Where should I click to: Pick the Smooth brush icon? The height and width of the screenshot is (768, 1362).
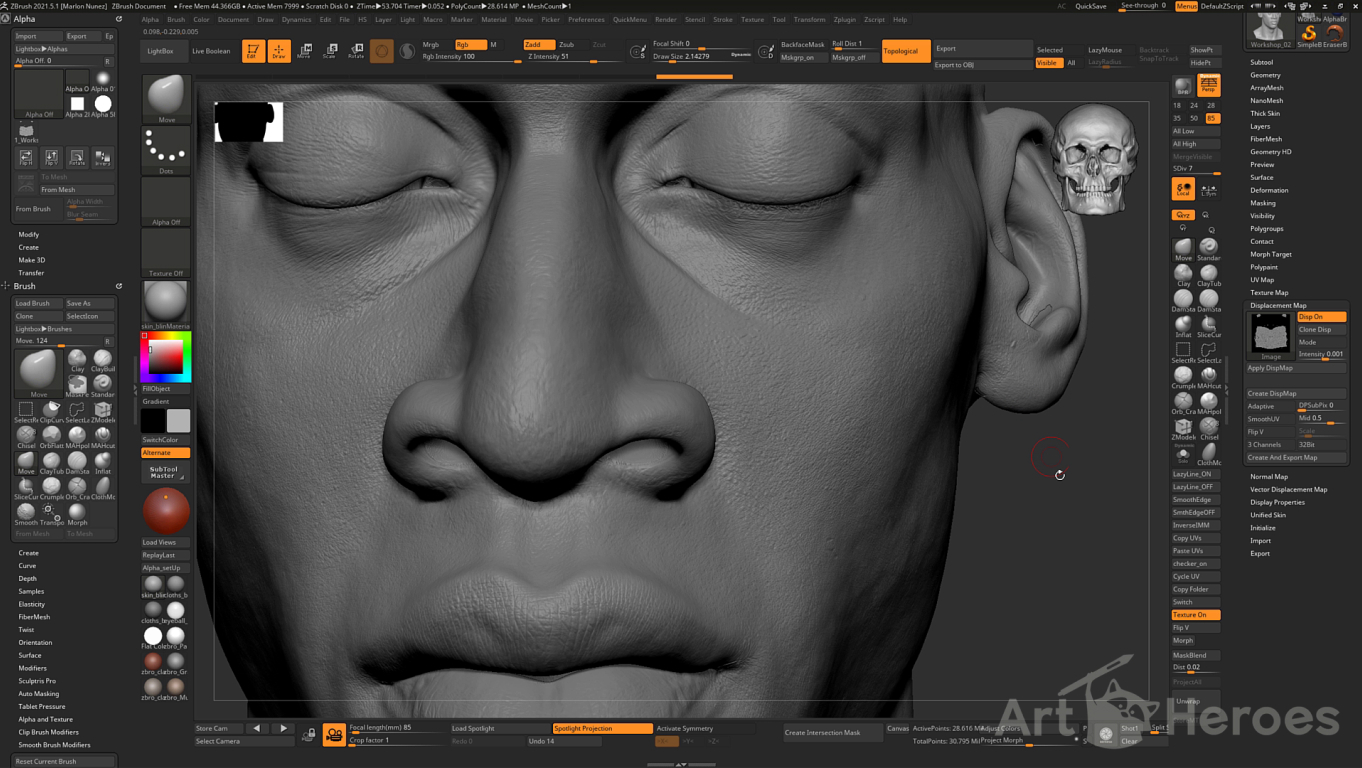pos(26,514)
